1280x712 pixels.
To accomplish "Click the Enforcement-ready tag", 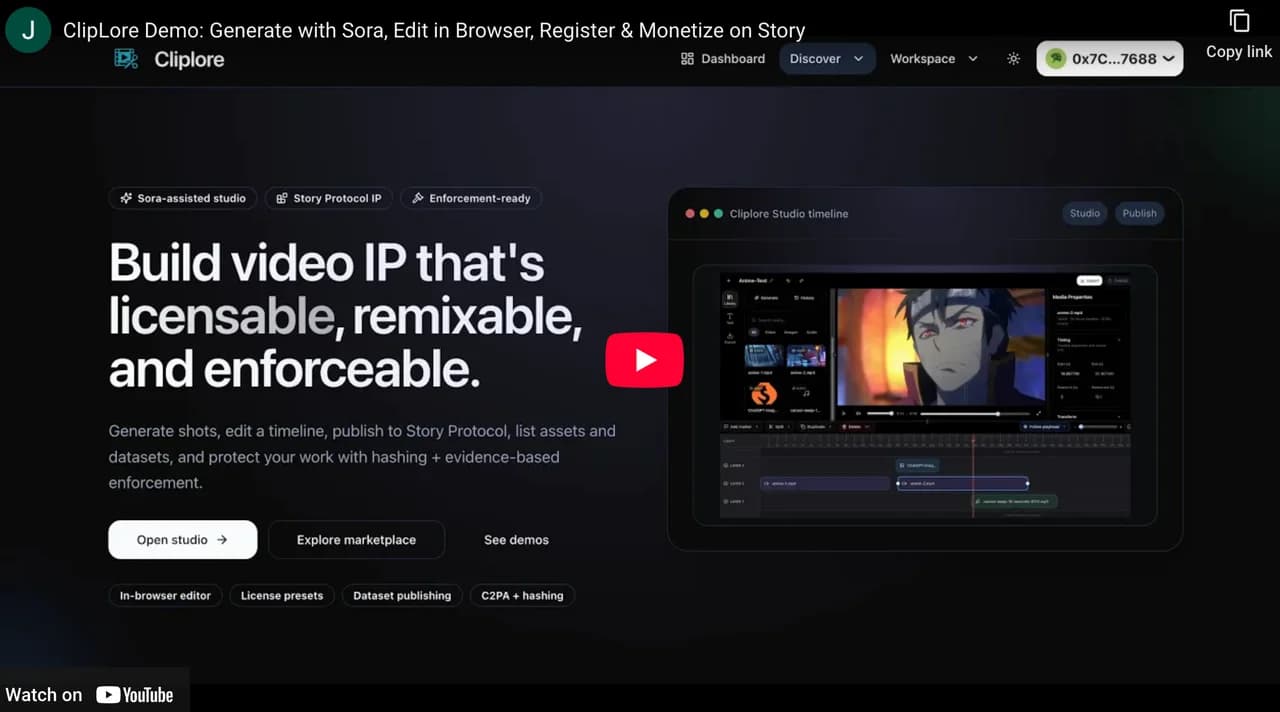I will pos(471,198).
